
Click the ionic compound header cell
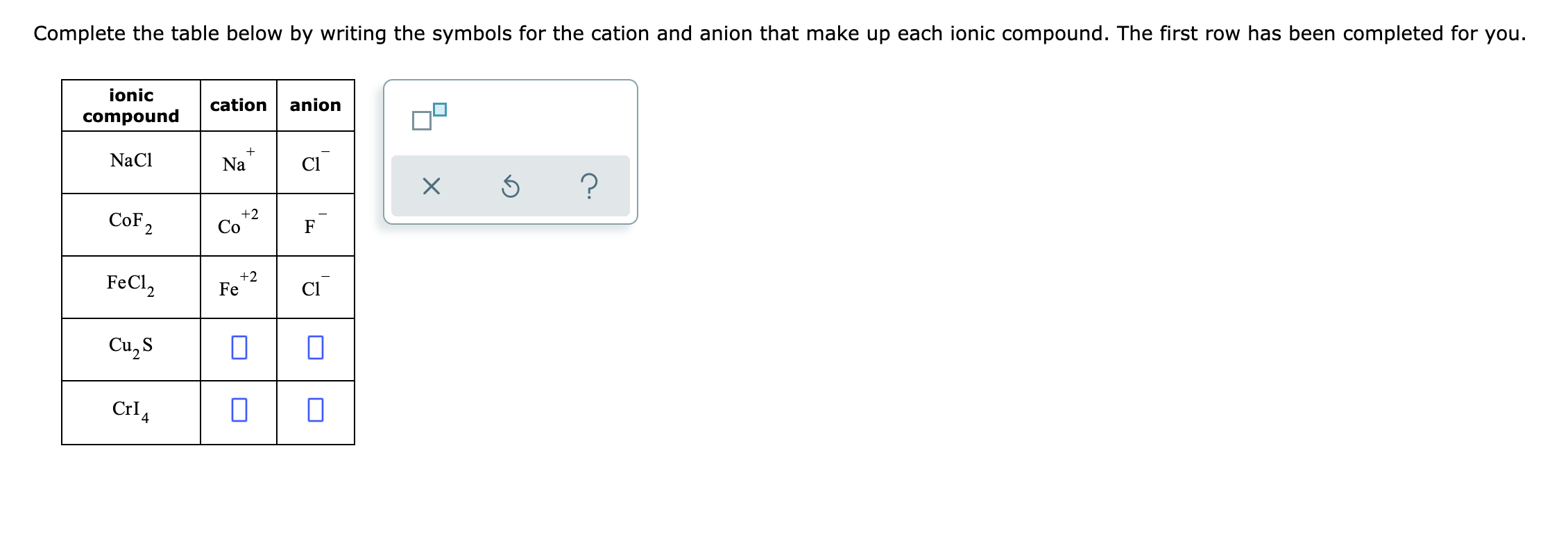[130, 105]
